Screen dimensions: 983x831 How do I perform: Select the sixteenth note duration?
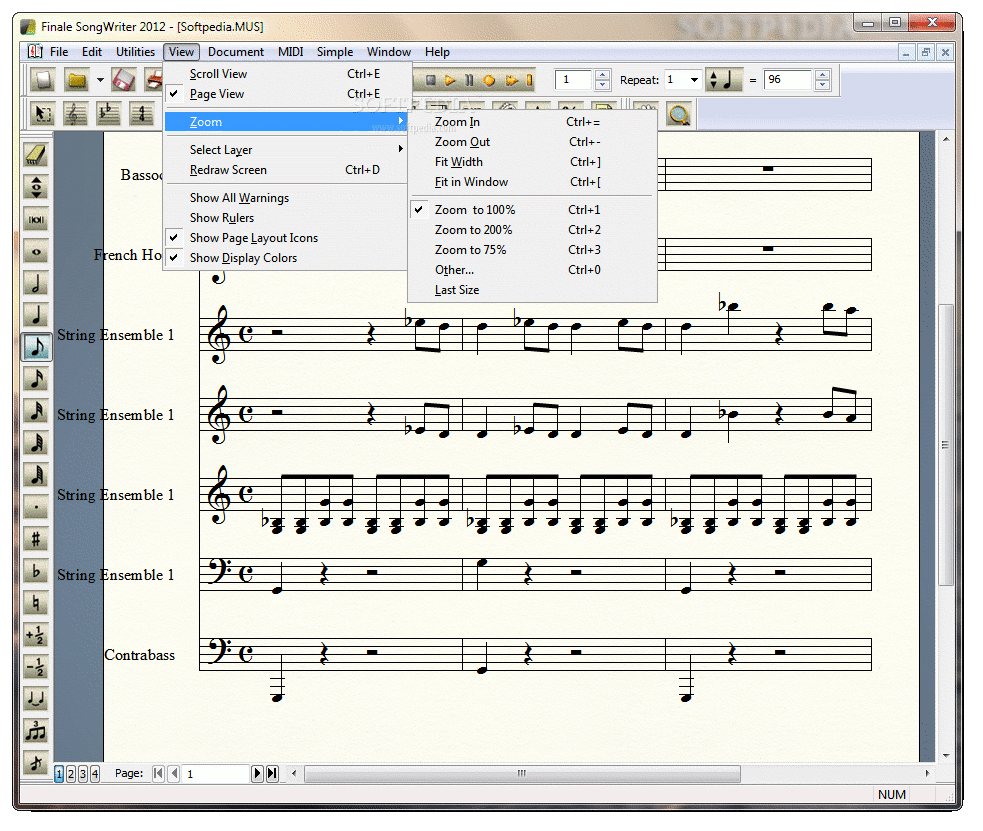tap(36, 379)
